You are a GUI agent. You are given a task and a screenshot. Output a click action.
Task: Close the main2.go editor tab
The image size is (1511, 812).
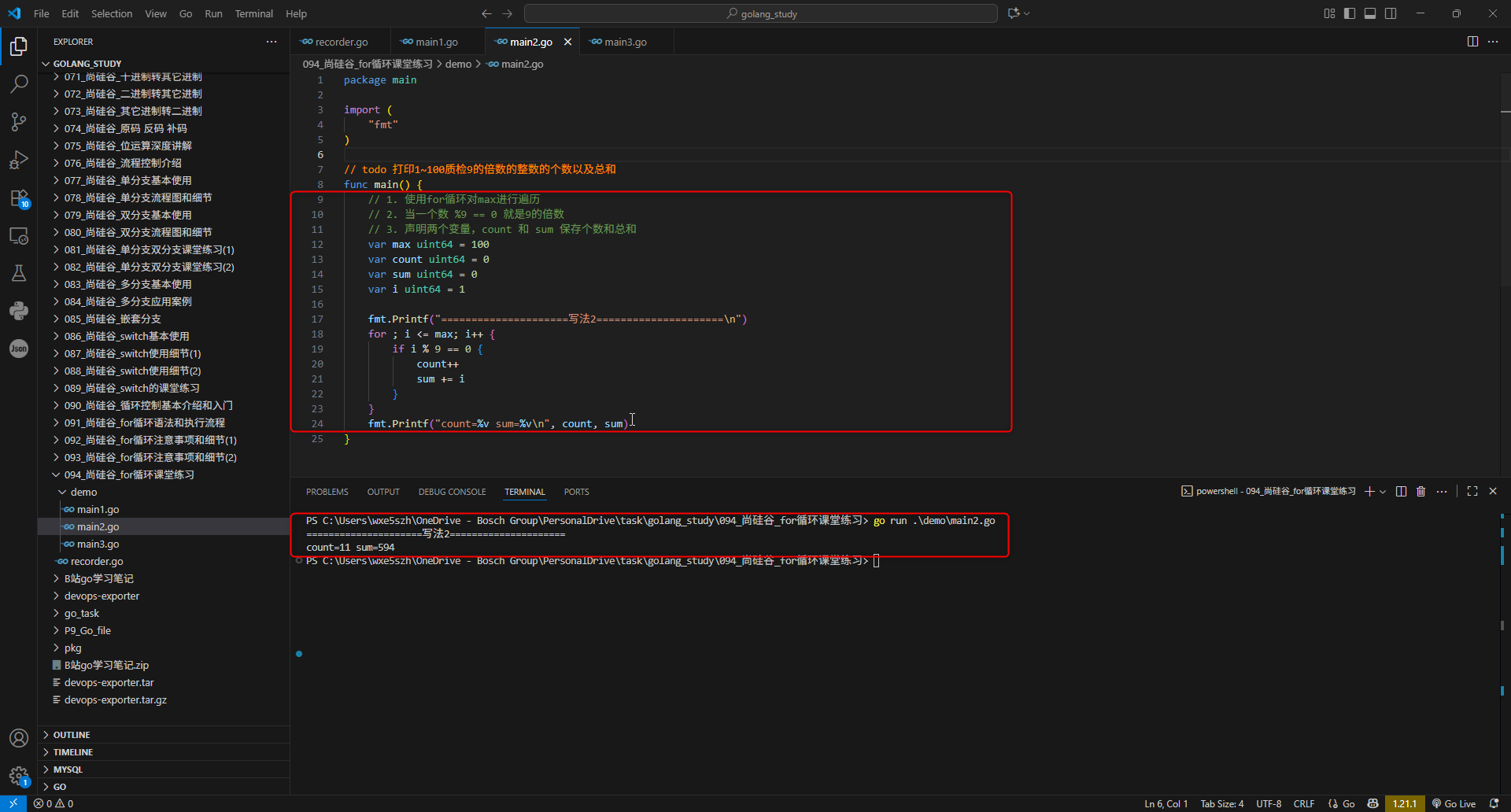[x=567, y=42]
